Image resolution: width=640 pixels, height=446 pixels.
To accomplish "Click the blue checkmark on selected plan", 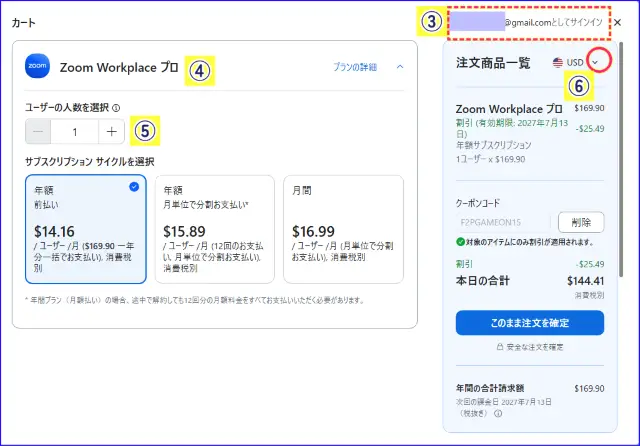I will point(134,187).
